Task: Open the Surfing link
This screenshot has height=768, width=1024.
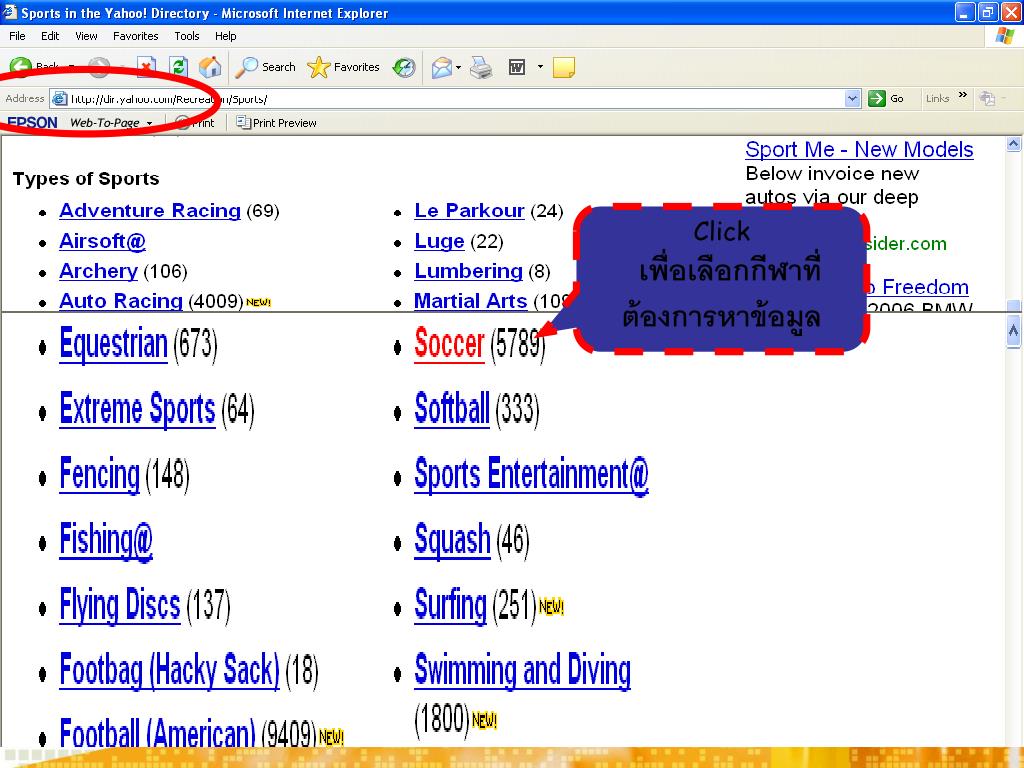Action: click(x=451, y=605)
